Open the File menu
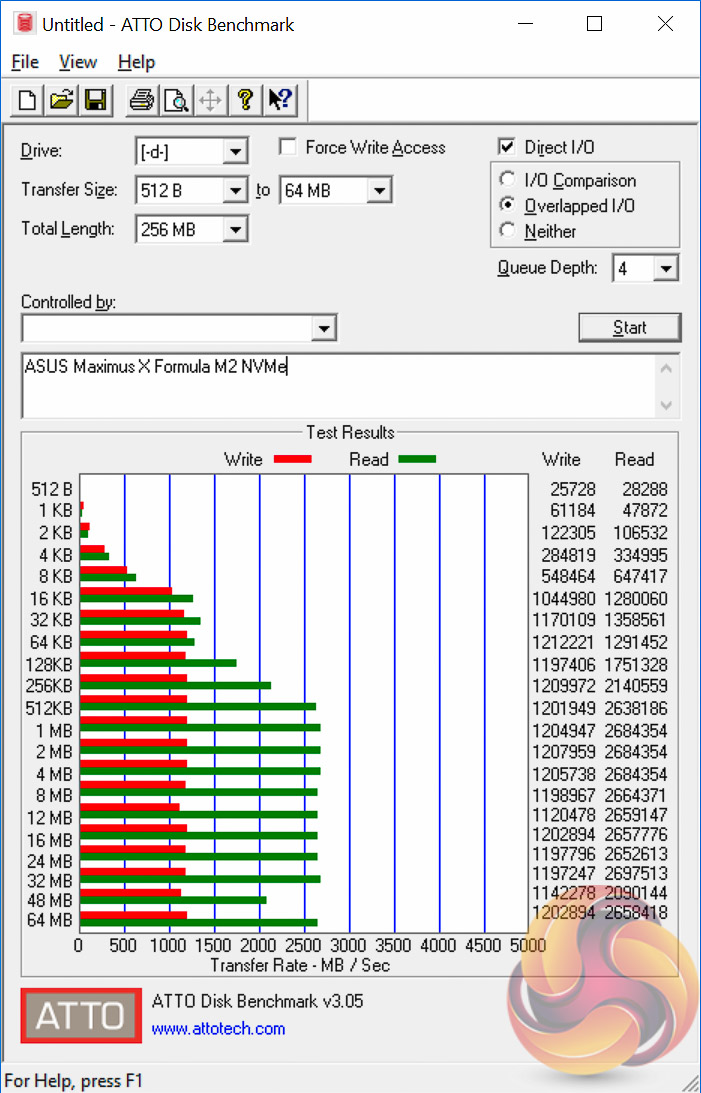This screenshot has height=1093, width=701. coord(25,62)
